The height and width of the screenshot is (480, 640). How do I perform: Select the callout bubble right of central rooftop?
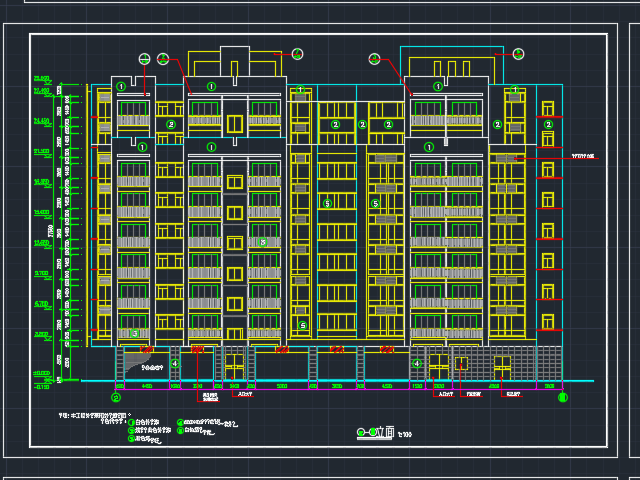coord(297,54)
